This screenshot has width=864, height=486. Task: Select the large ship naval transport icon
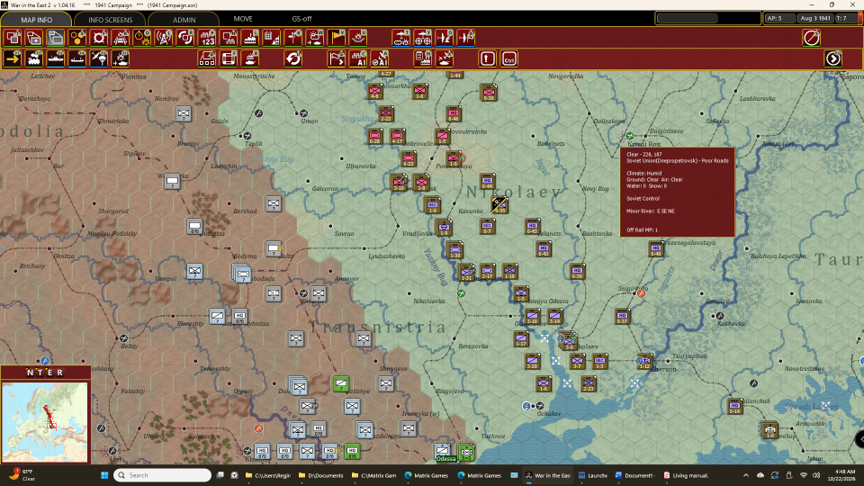(x=56, y=58)
